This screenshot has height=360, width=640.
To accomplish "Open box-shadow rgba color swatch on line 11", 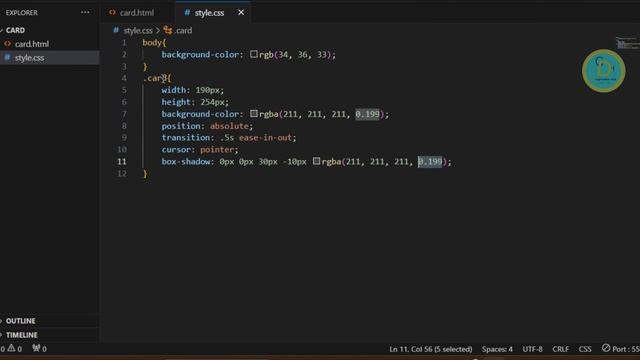I will pos(316,161).
